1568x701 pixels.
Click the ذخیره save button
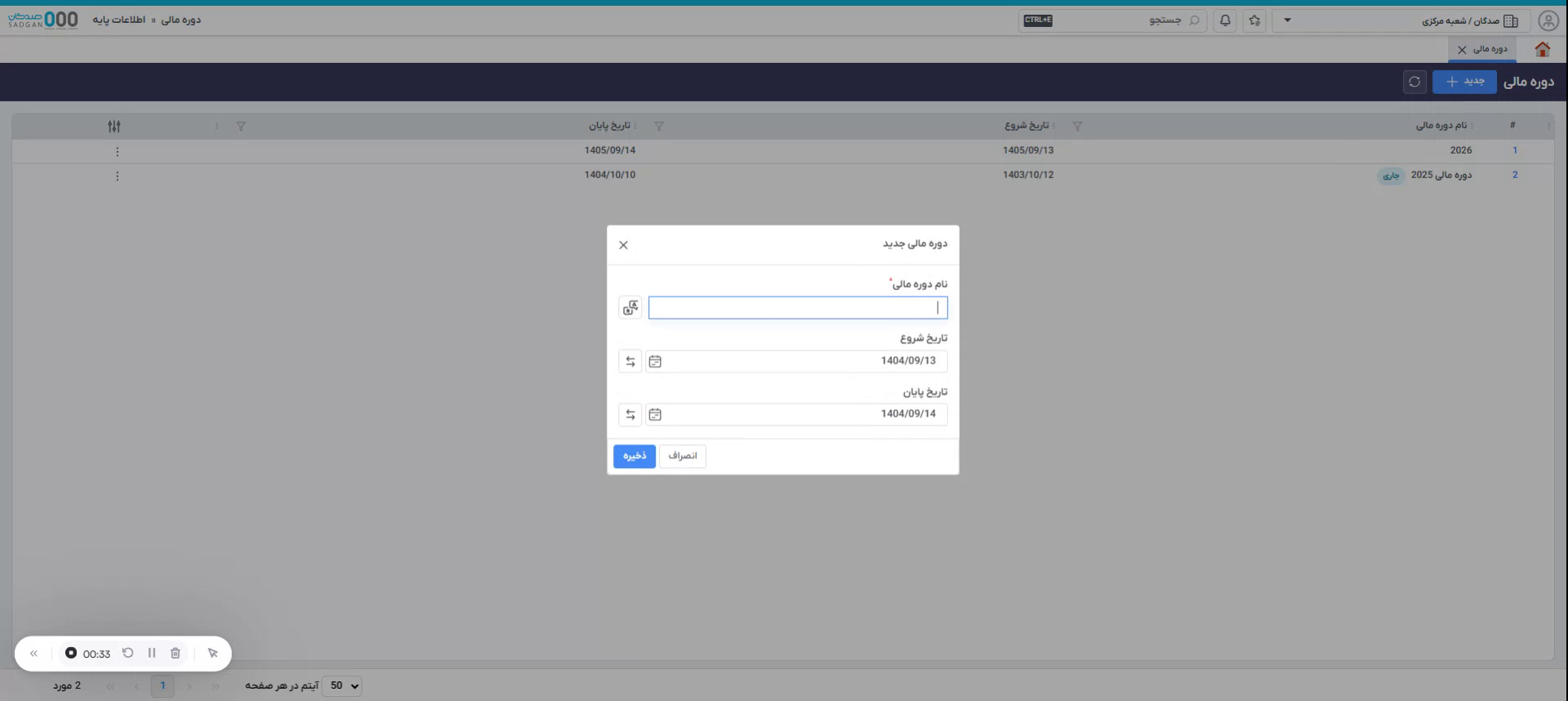pyautogui.click(x=635, y=456)
